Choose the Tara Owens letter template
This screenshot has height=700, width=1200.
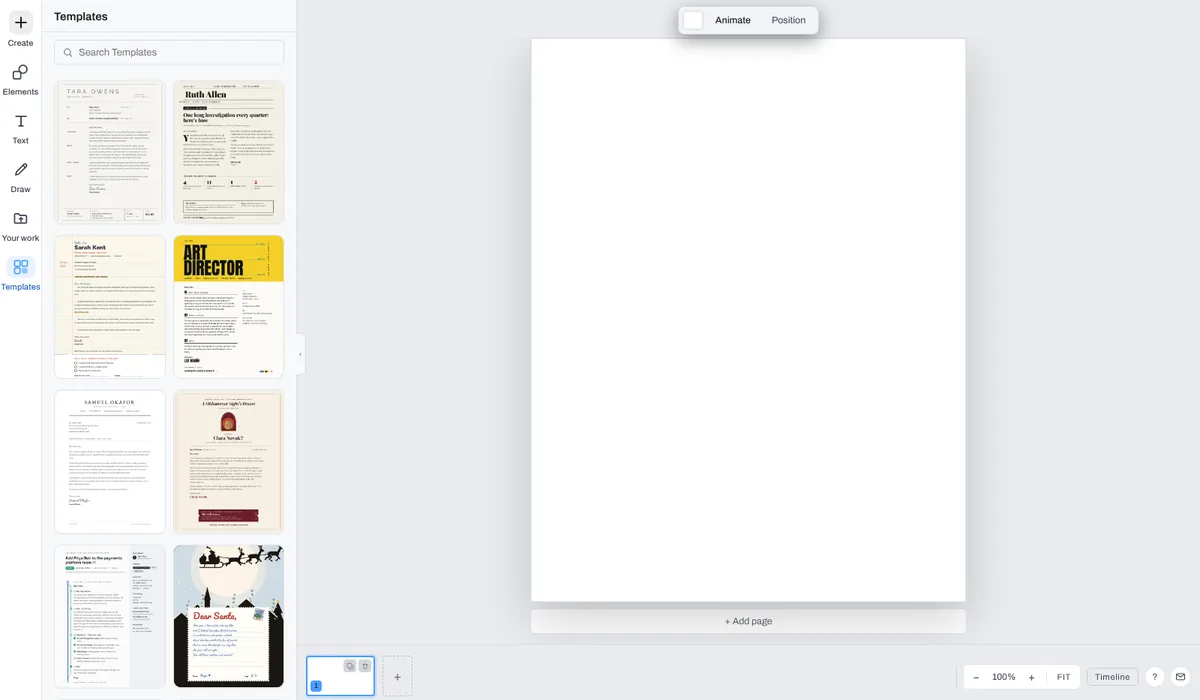[110, 152]
